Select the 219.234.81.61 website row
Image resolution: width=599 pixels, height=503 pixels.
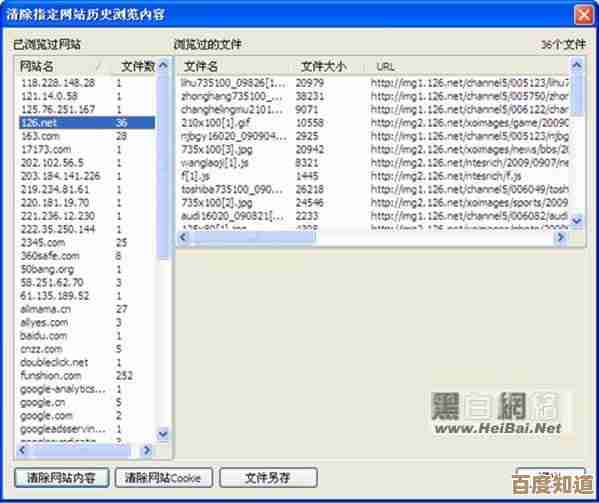[87, 189]
